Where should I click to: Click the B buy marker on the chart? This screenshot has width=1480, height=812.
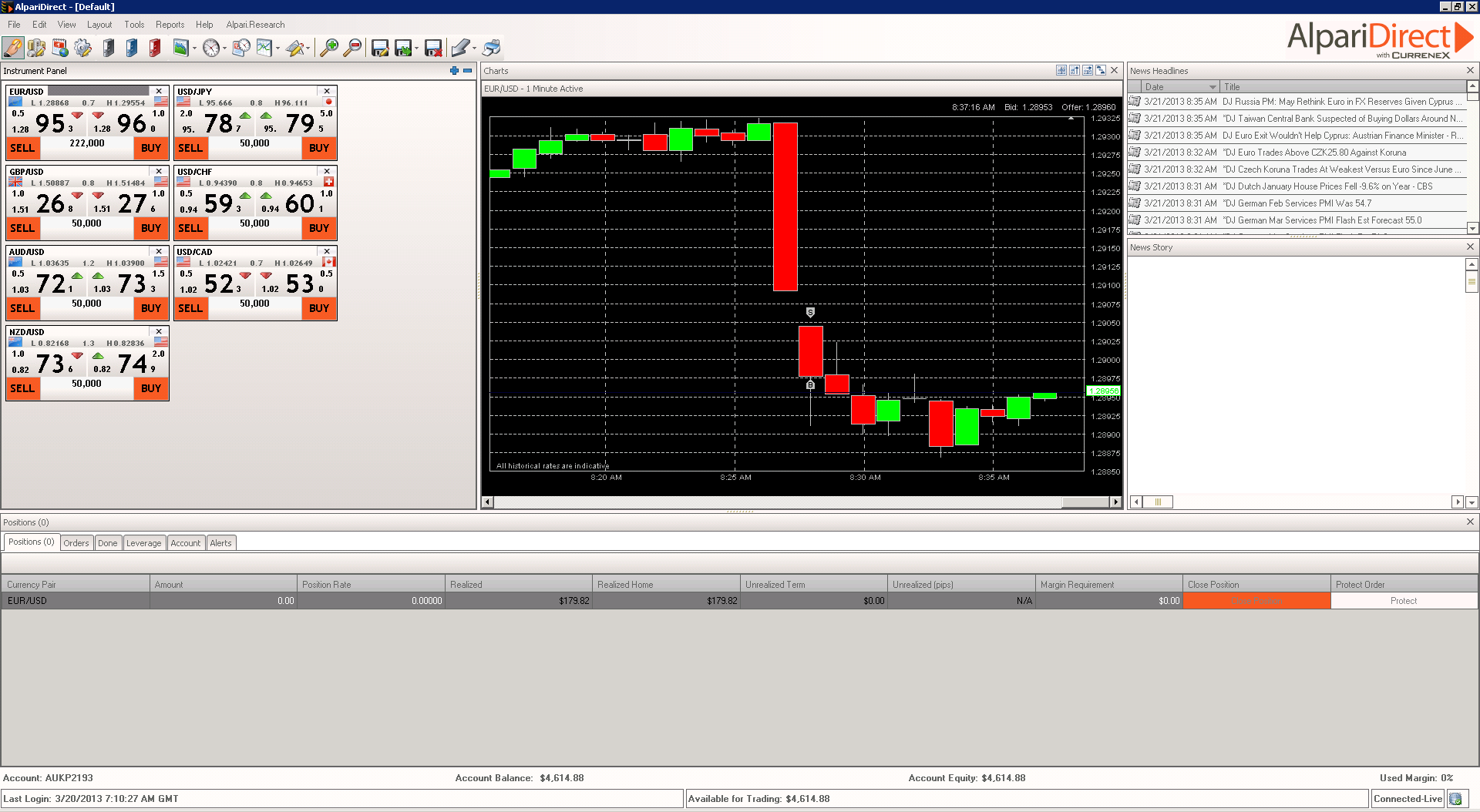click(810, 384)
